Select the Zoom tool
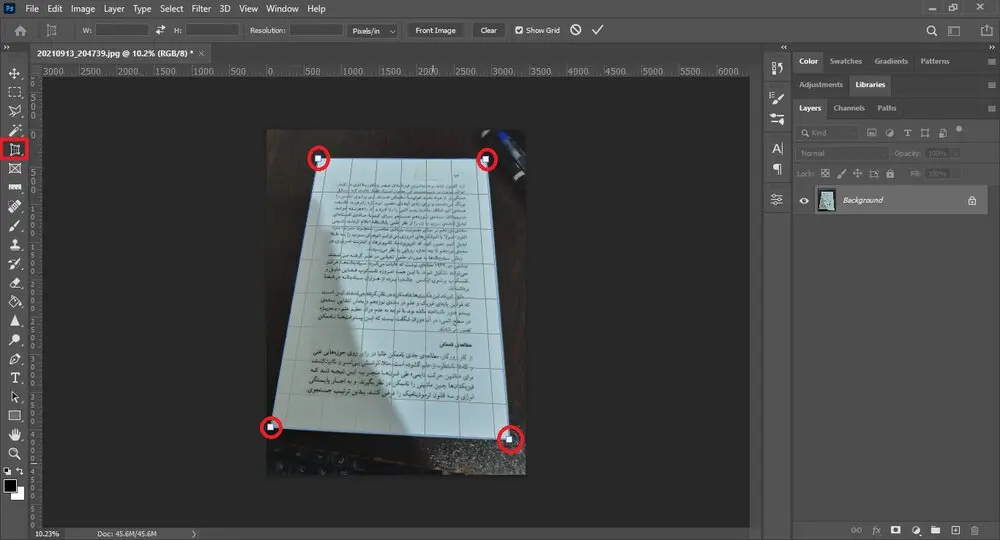Viewport: 1000px width, 540px height. [15, 454]
